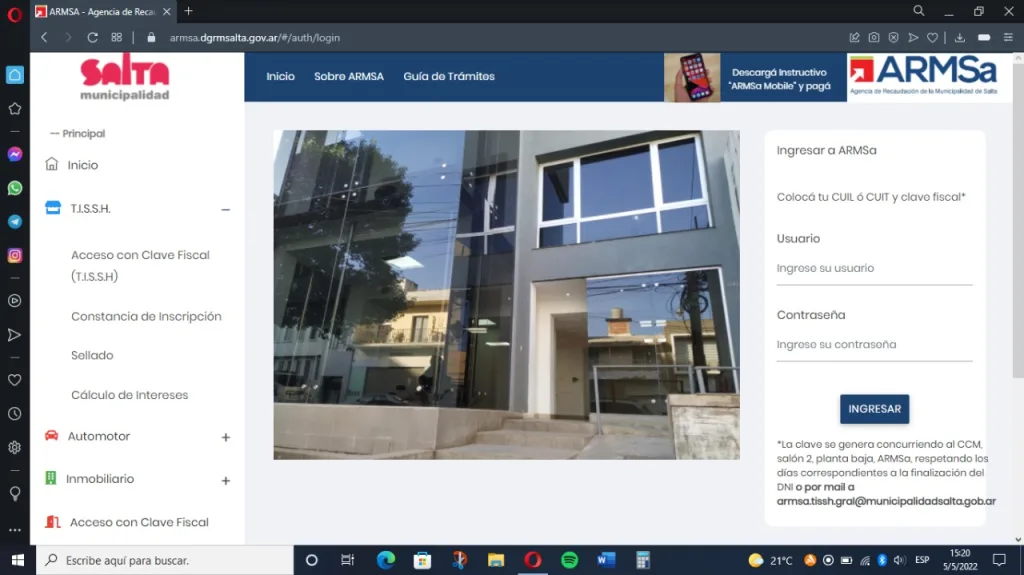Focus the Contraseña input field
The height and width of the screenshot is (575, 1024).
coord(874,345)
